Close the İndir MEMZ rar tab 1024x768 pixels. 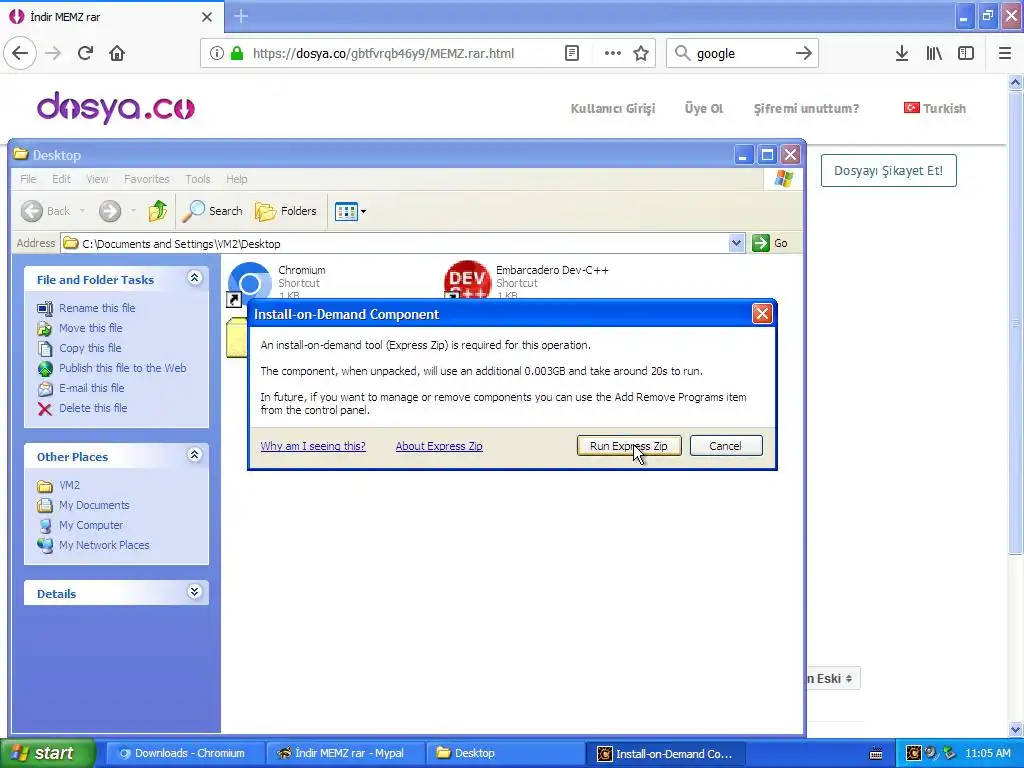click(206, 17)
